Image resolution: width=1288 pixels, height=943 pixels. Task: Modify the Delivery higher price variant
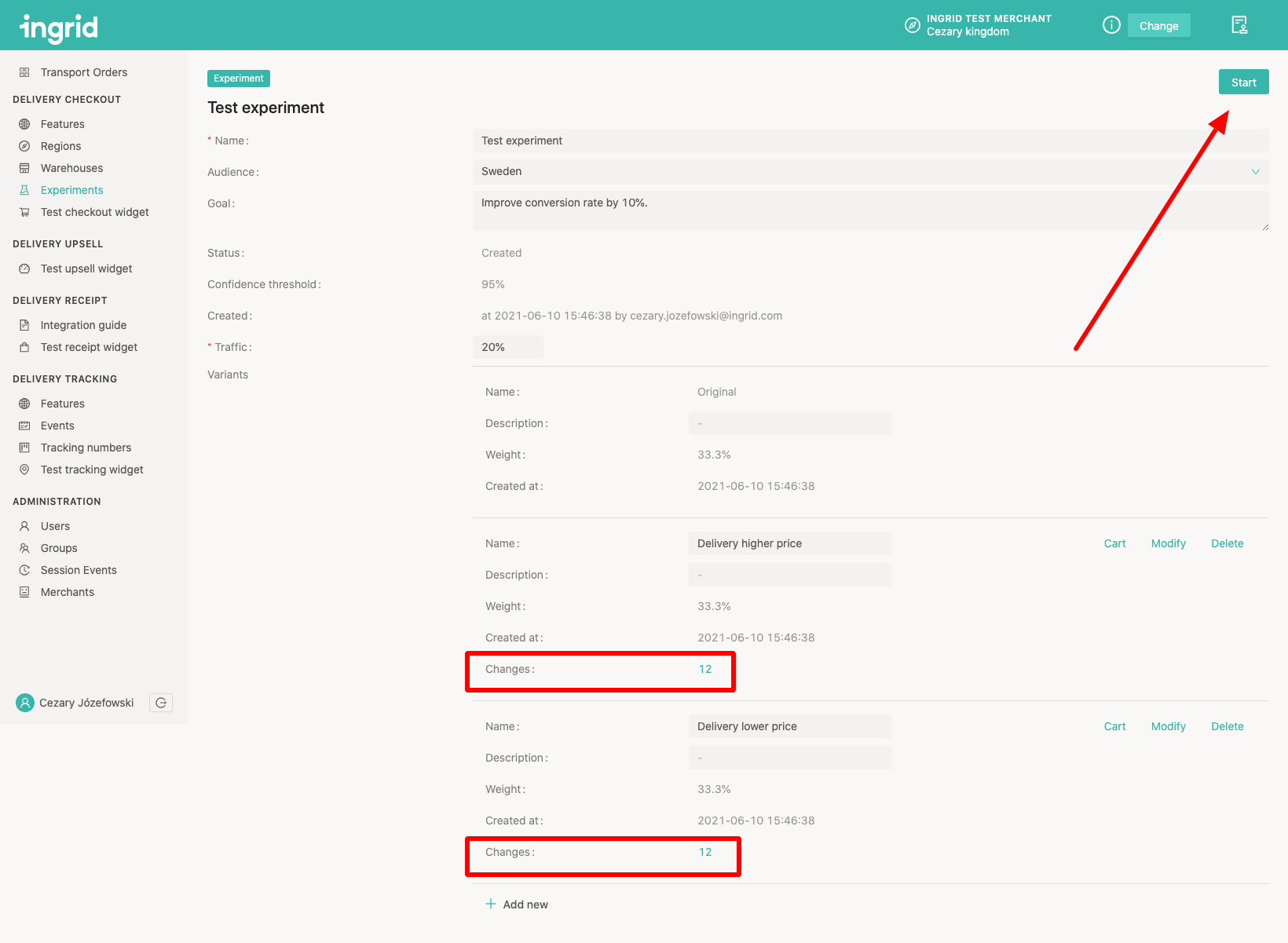[1168, 543]
